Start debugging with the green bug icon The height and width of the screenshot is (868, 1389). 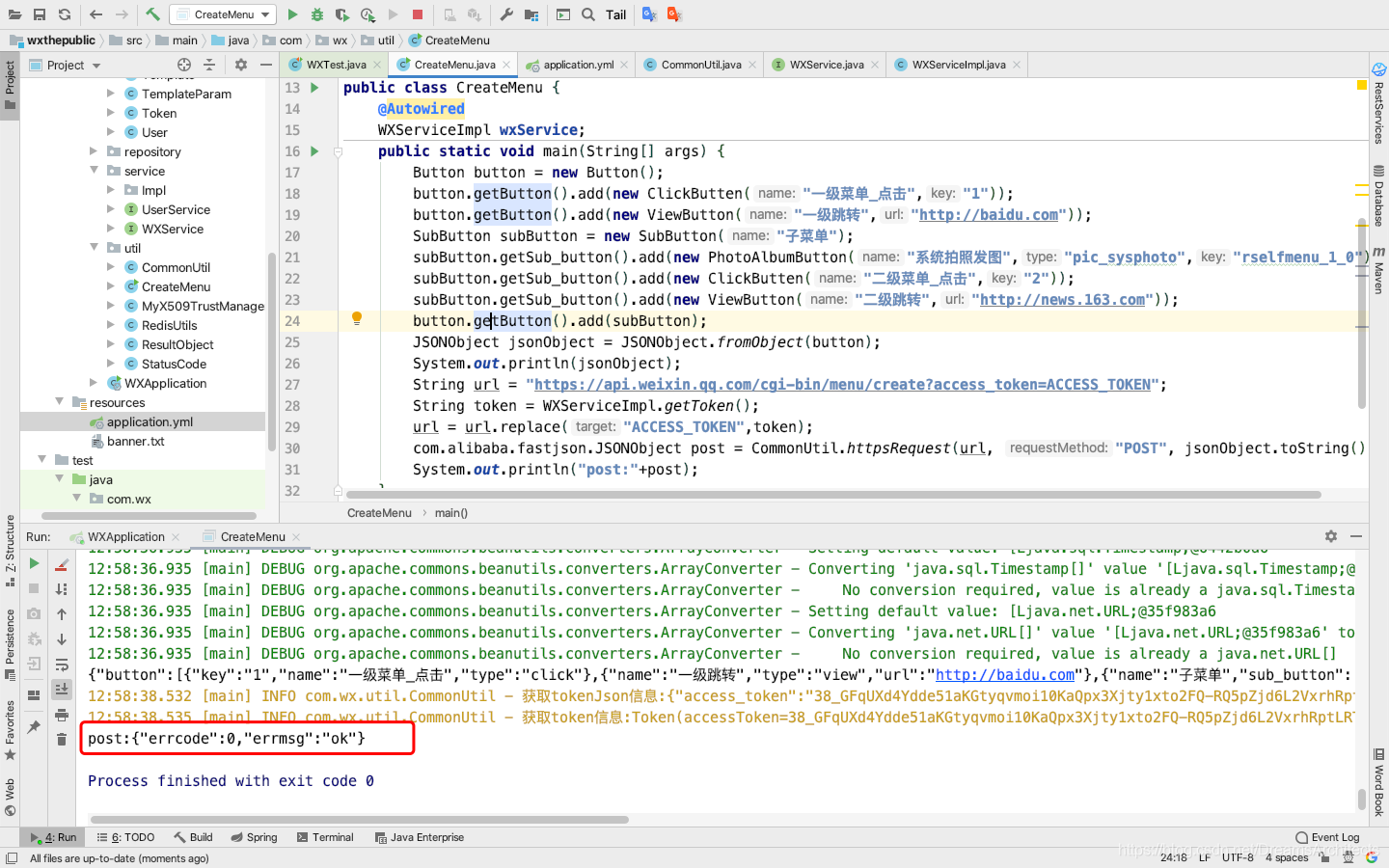pyautogui.click(x=317, y=14)
